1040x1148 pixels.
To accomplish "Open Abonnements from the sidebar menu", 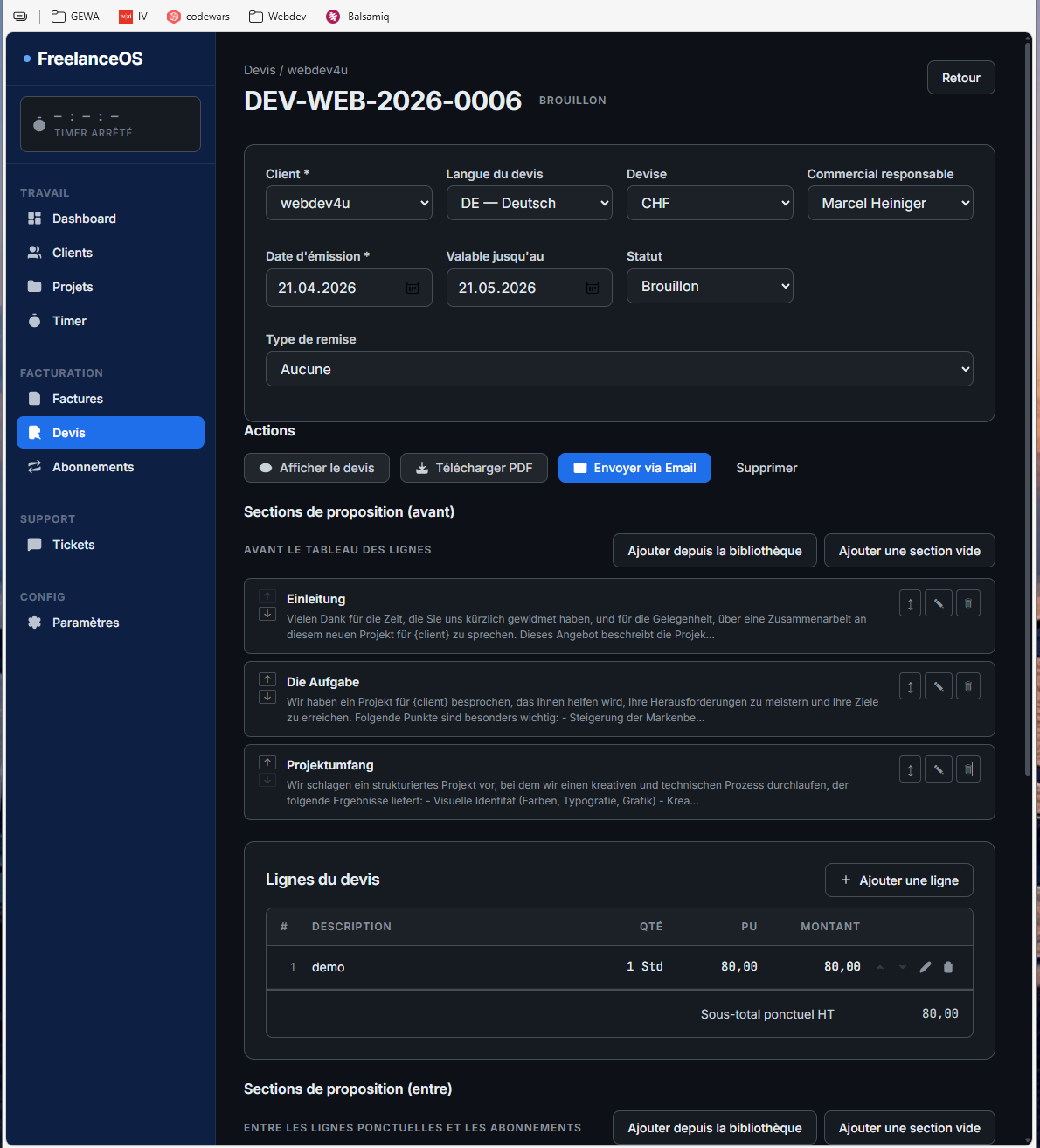I will pyautogui.click(x=93, y=467).
